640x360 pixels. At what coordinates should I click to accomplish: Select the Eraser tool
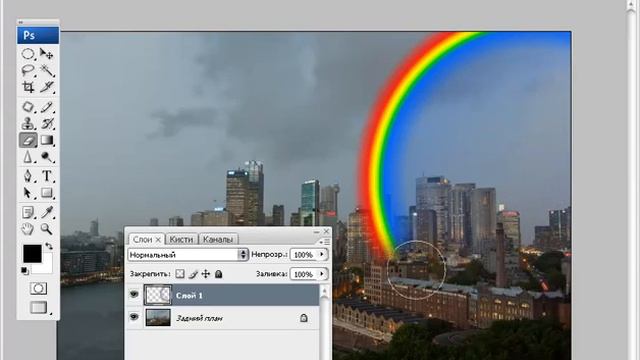coord(28,140)
